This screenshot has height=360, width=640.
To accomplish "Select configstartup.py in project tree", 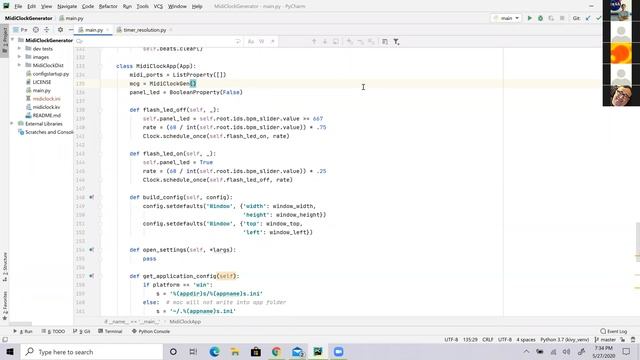I will click(x=50, y=73).
